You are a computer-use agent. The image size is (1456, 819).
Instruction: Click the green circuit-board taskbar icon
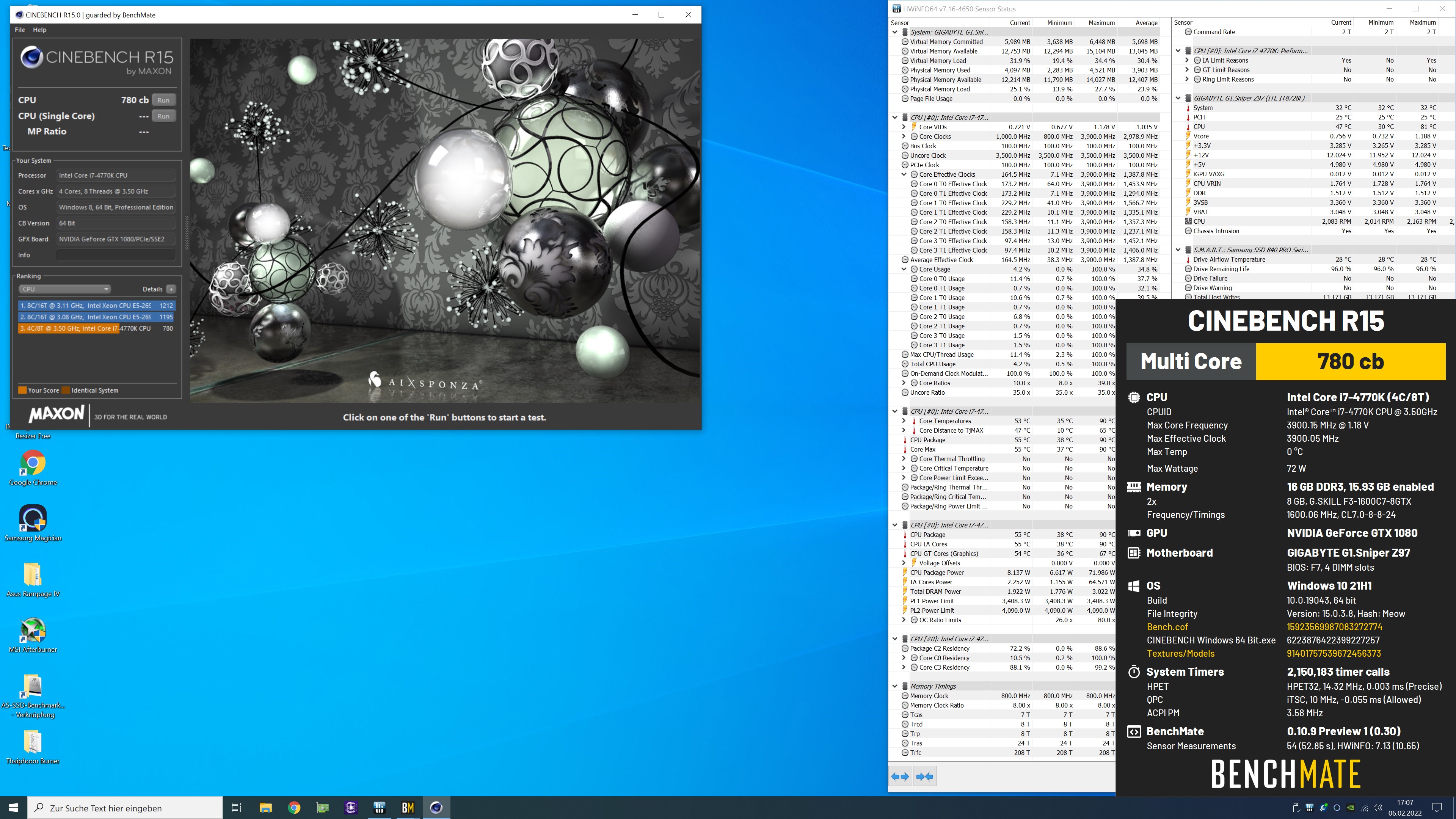[x=323, y=808]
